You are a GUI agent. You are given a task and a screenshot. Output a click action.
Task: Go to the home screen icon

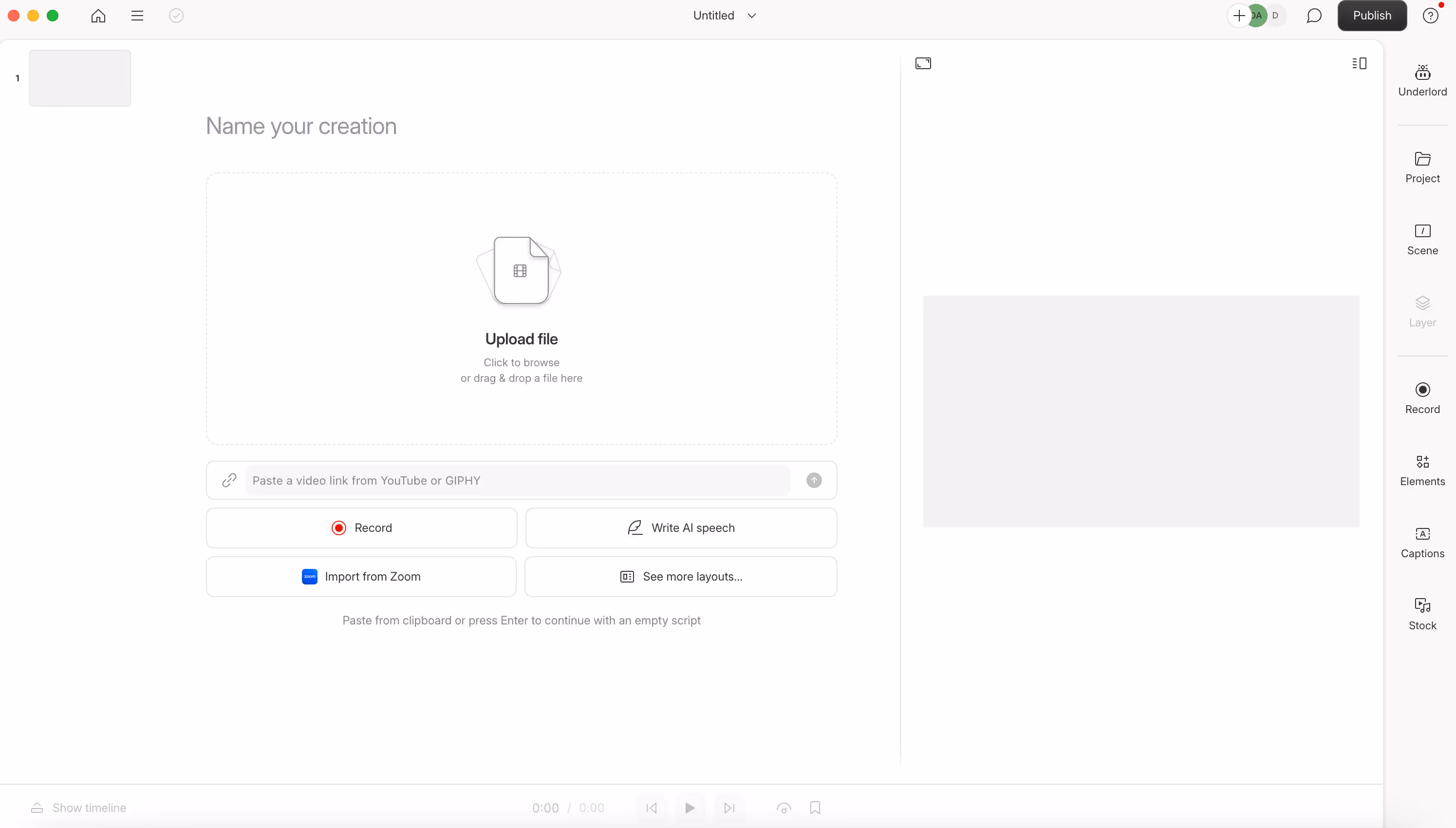[x=98, y=16]
